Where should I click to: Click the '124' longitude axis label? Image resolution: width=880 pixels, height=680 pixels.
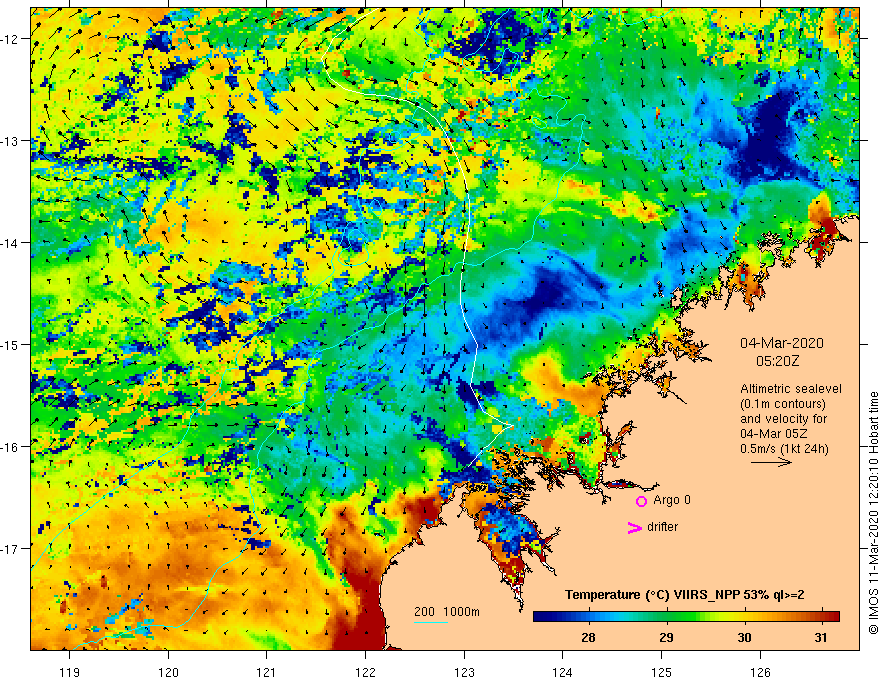pos(563,672)
